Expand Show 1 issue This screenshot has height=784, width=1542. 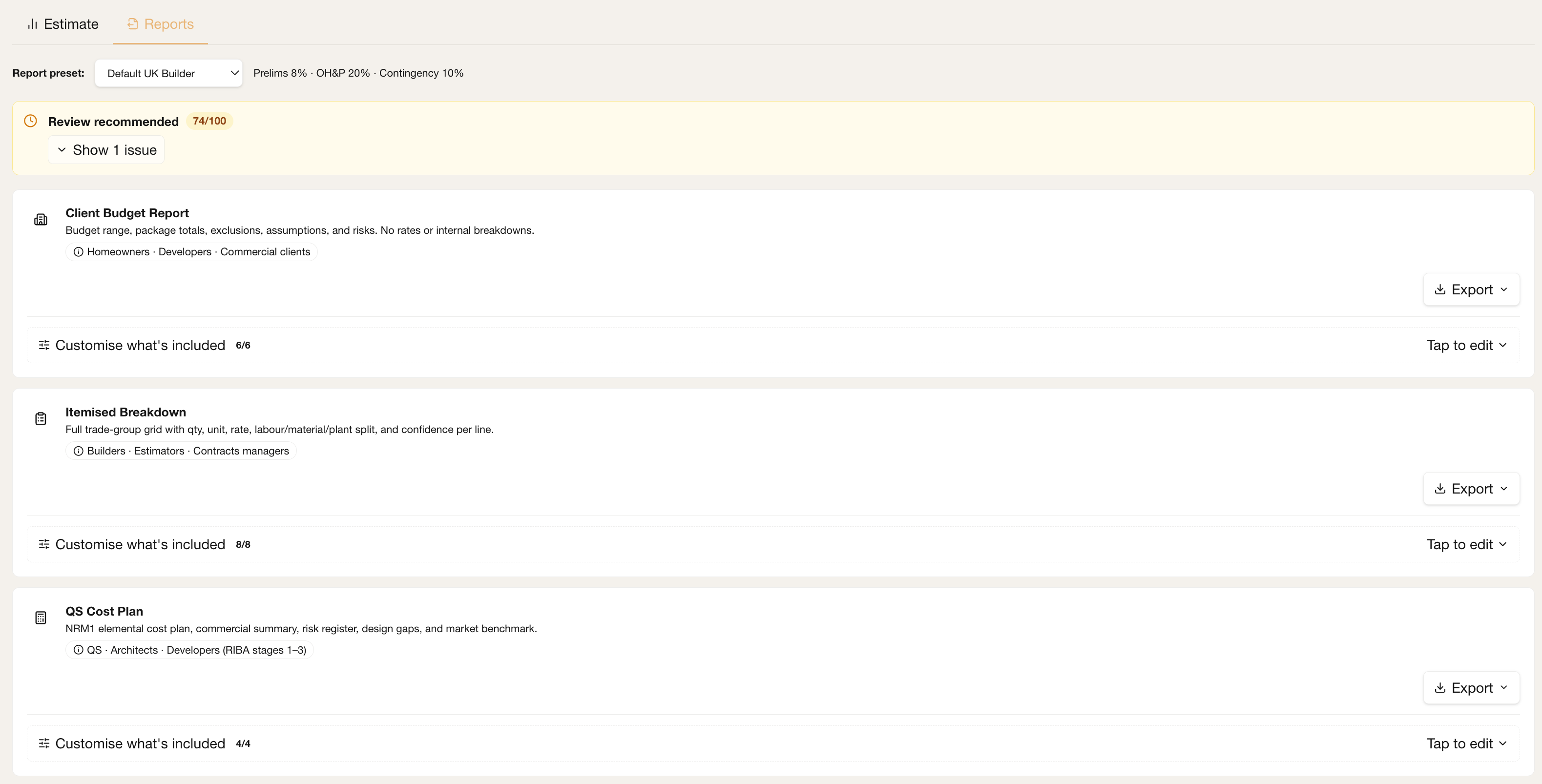click(106, 149)
